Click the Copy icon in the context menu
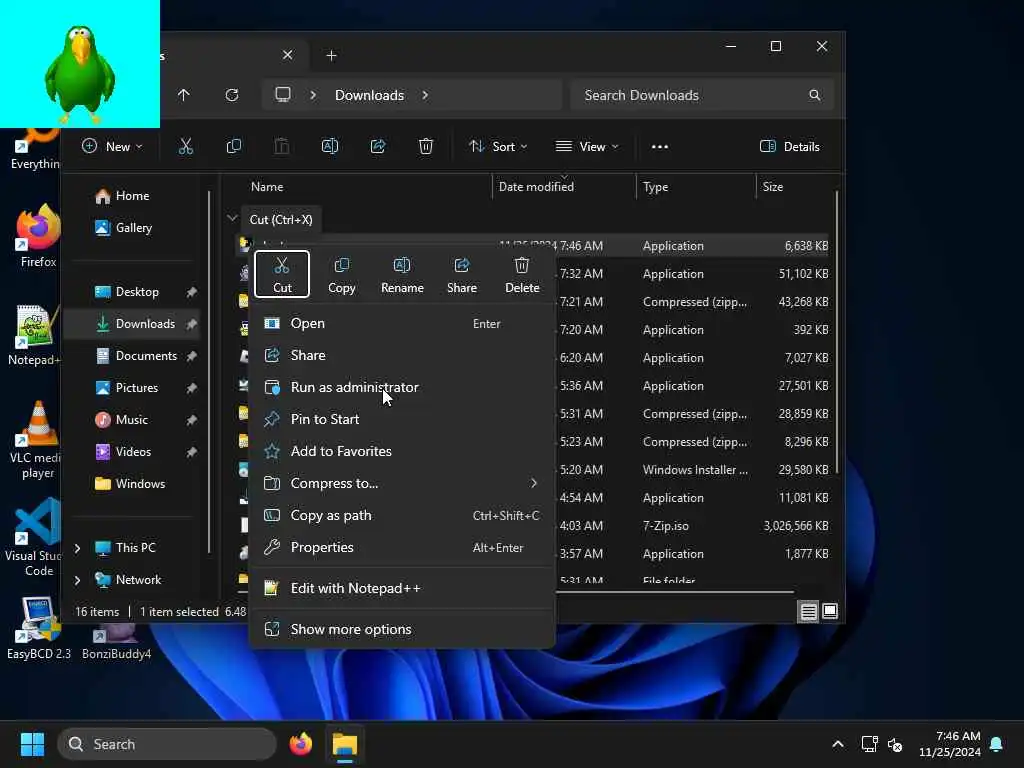Image resolution: width=1024 pixels, height=768 pixels. point(342,265)
